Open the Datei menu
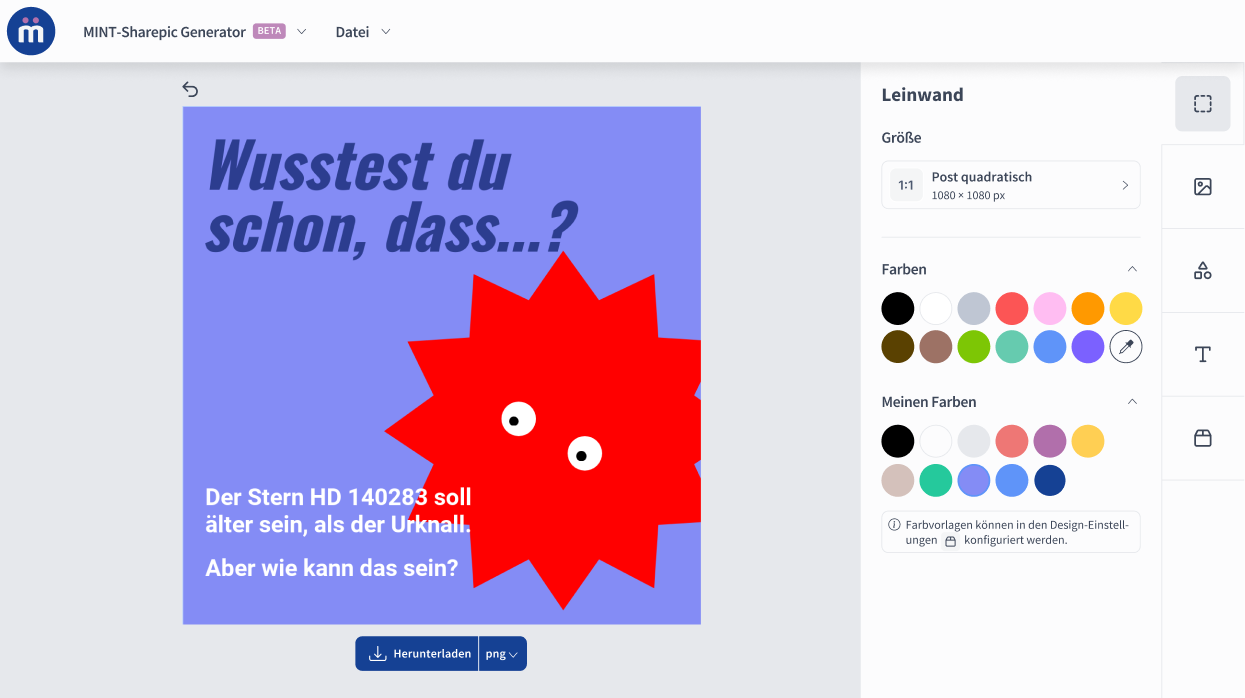This screenshot has height=698, width=1245. (362, 32)
